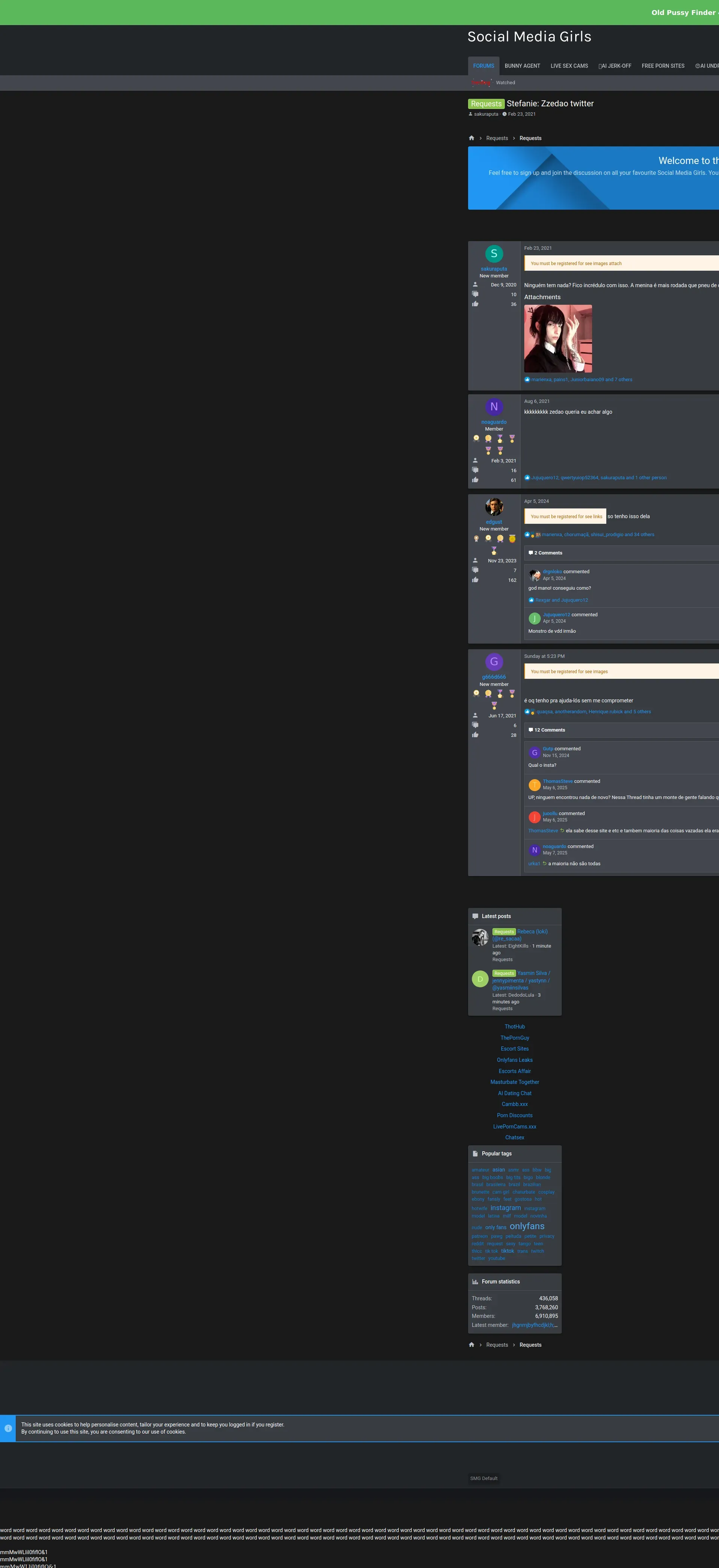The height and width of the screenshot is (1568, 719).
Task: Open the red Trending sub-navigation item
Action: 482,83
